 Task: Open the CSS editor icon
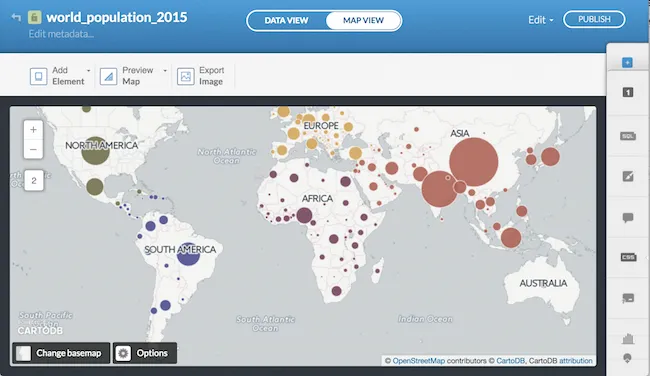tap(628, 257)
